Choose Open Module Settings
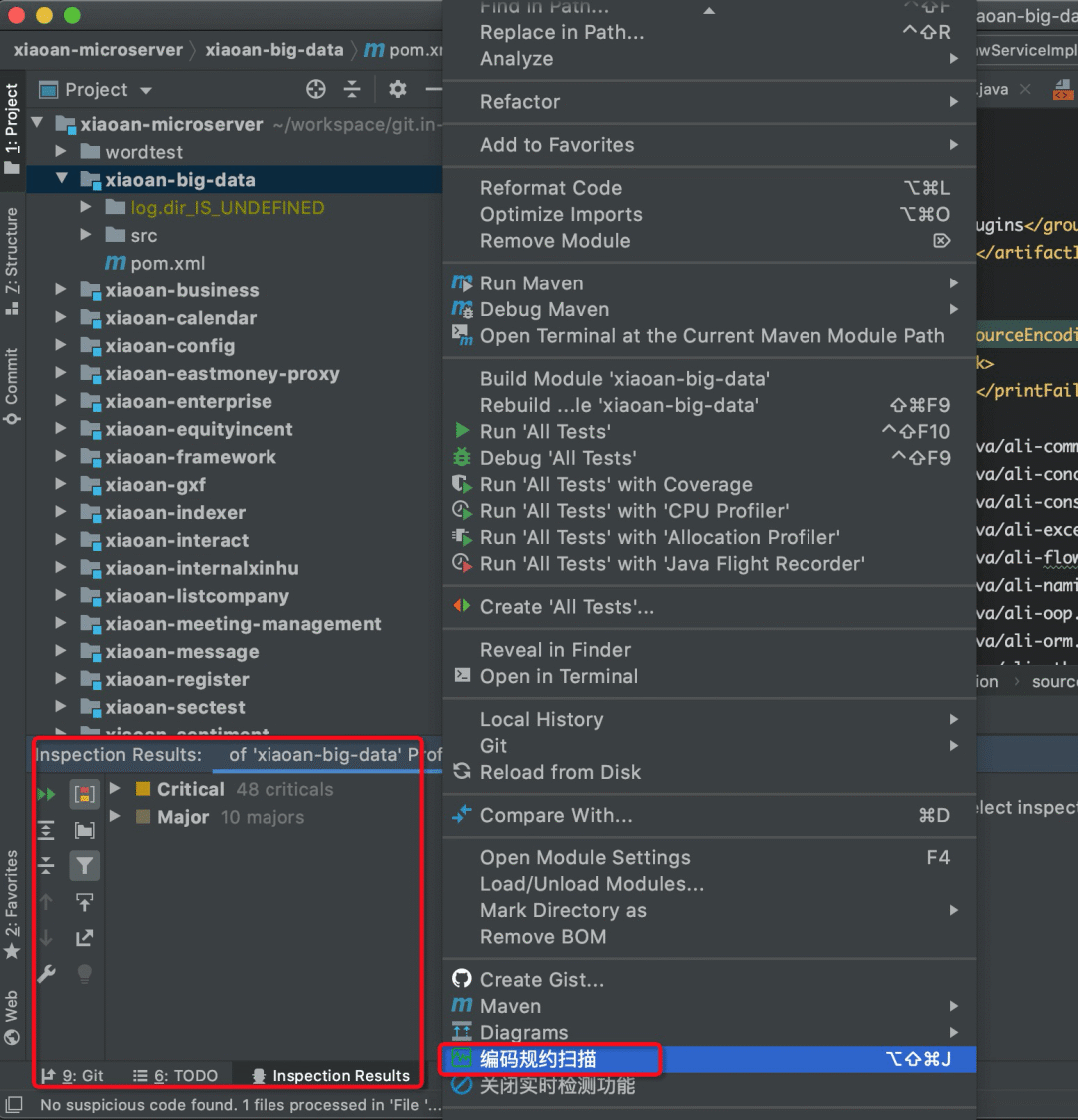Viewport: 1078px width, 1120px height. (710, 857)
